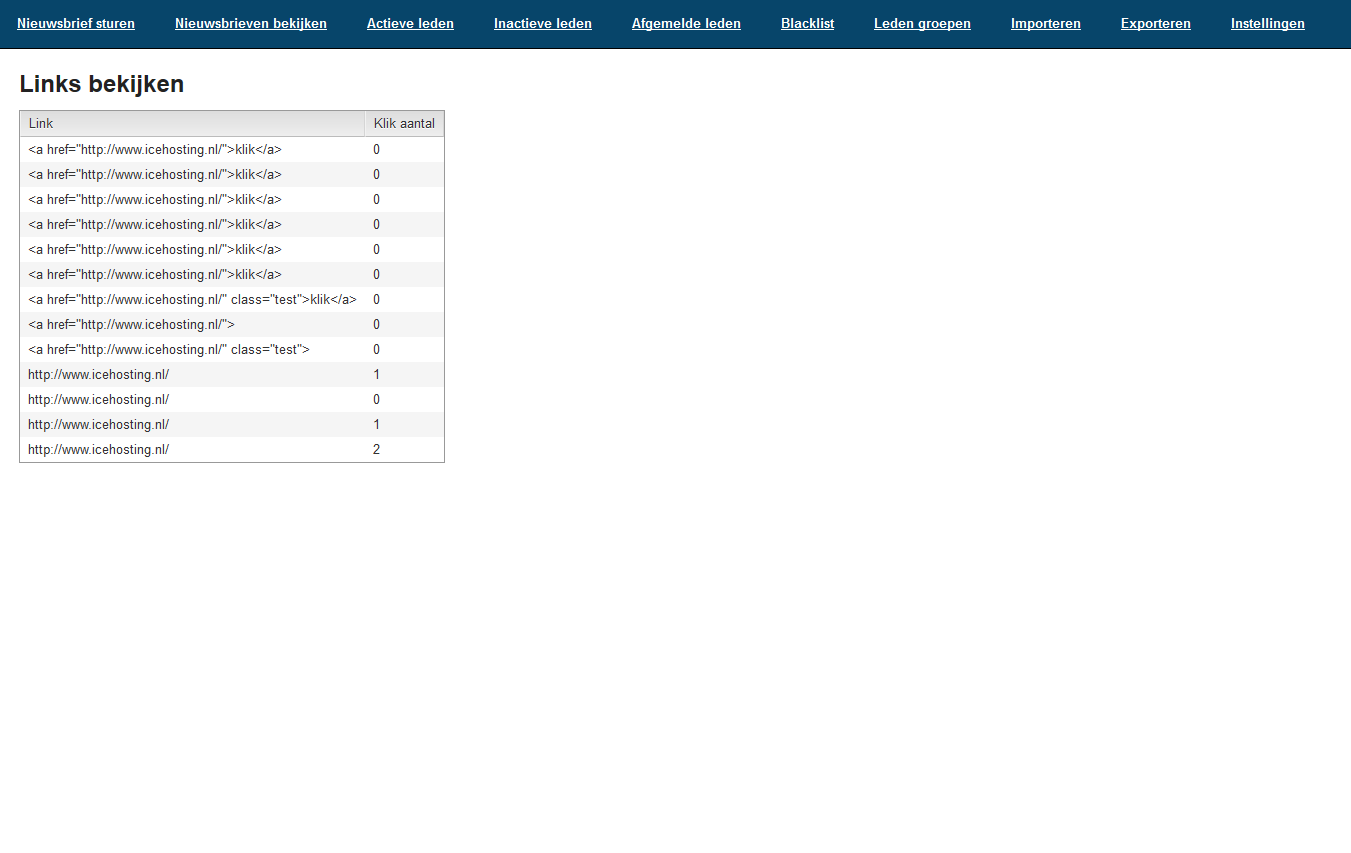
Task: Open the Blacklist page
Action: pos(807,23)
